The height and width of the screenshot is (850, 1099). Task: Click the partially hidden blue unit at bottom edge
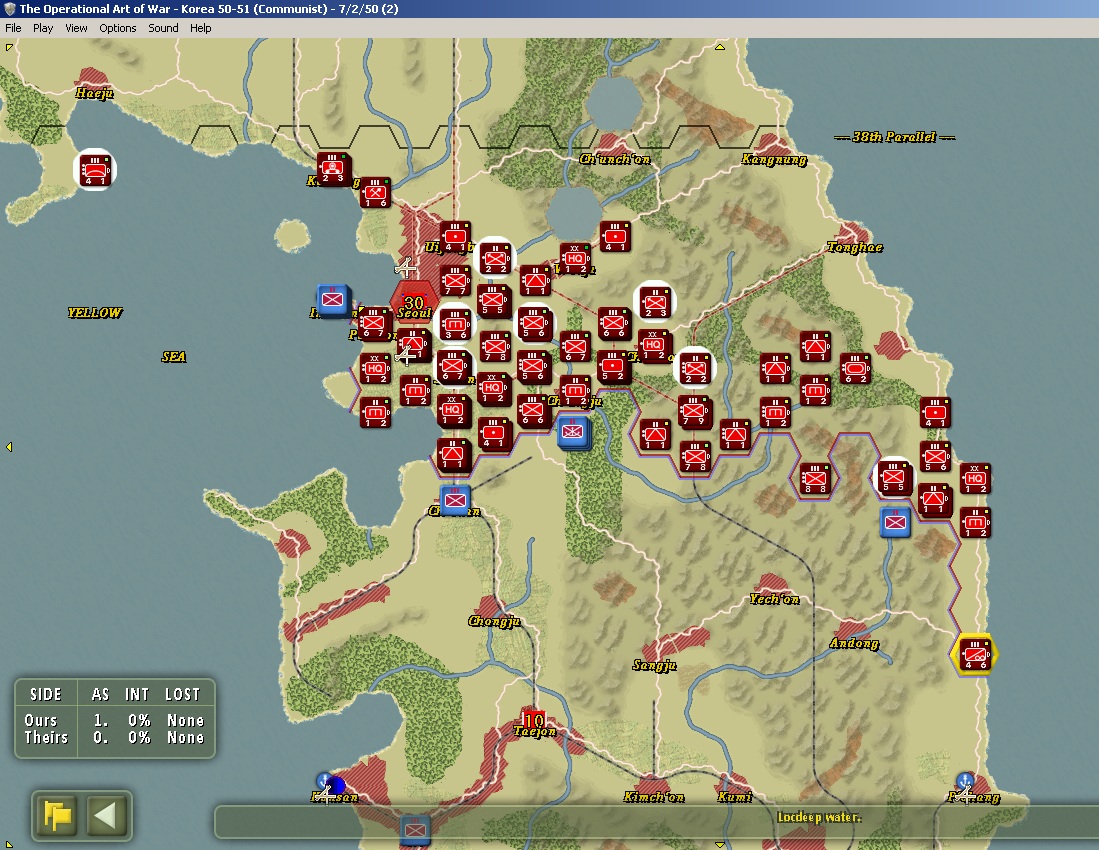tap(415, 830)
